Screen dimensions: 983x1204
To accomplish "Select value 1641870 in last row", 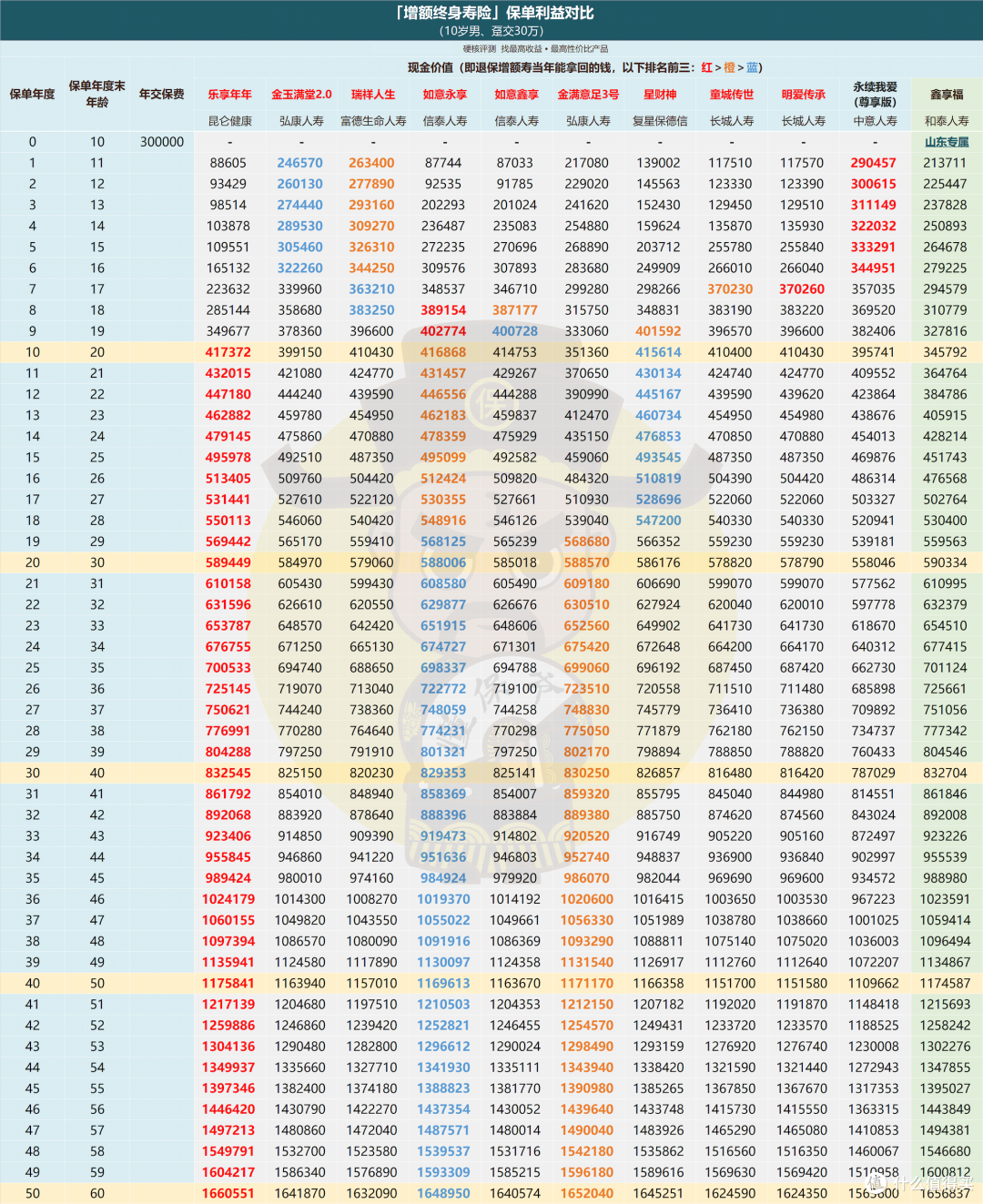I will (x=300, y=1193).
